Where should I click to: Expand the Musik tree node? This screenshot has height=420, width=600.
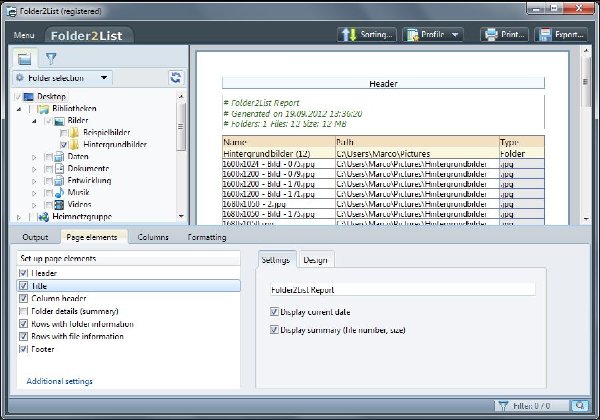click(34, 193)
